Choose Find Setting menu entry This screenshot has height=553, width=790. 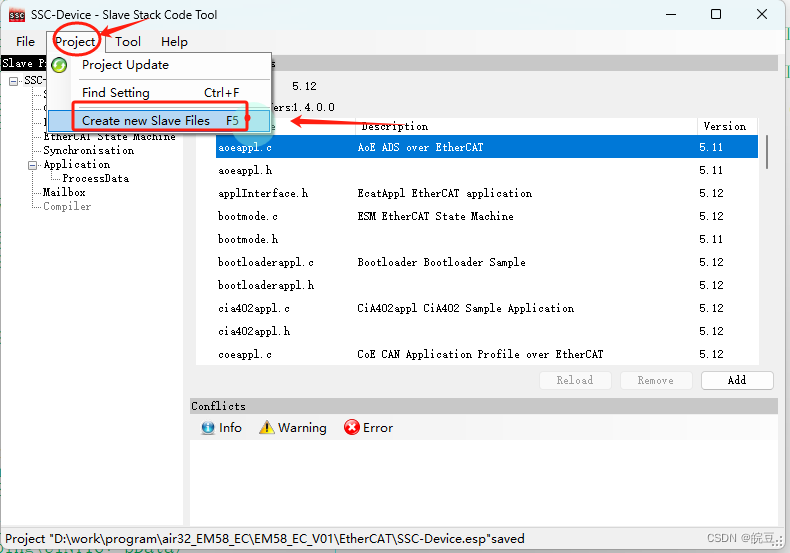pos(160,93)
